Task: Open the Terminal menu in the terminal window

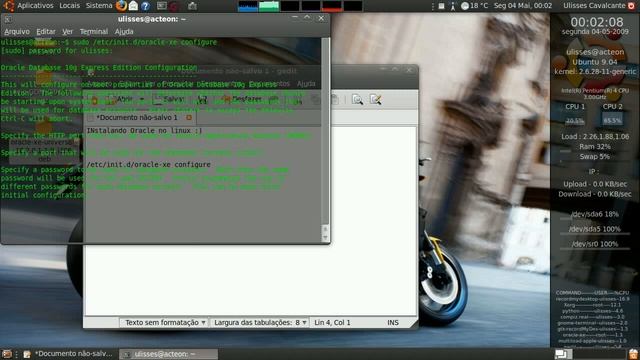Action: [94, 31]
